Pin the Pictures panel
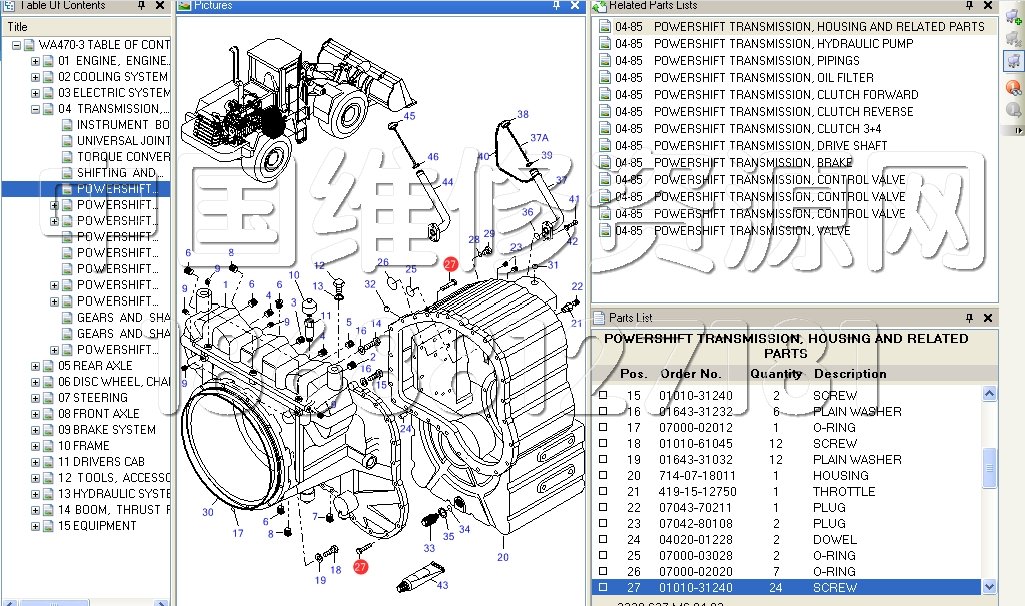 pyautogui.click(x=556, y=6)
